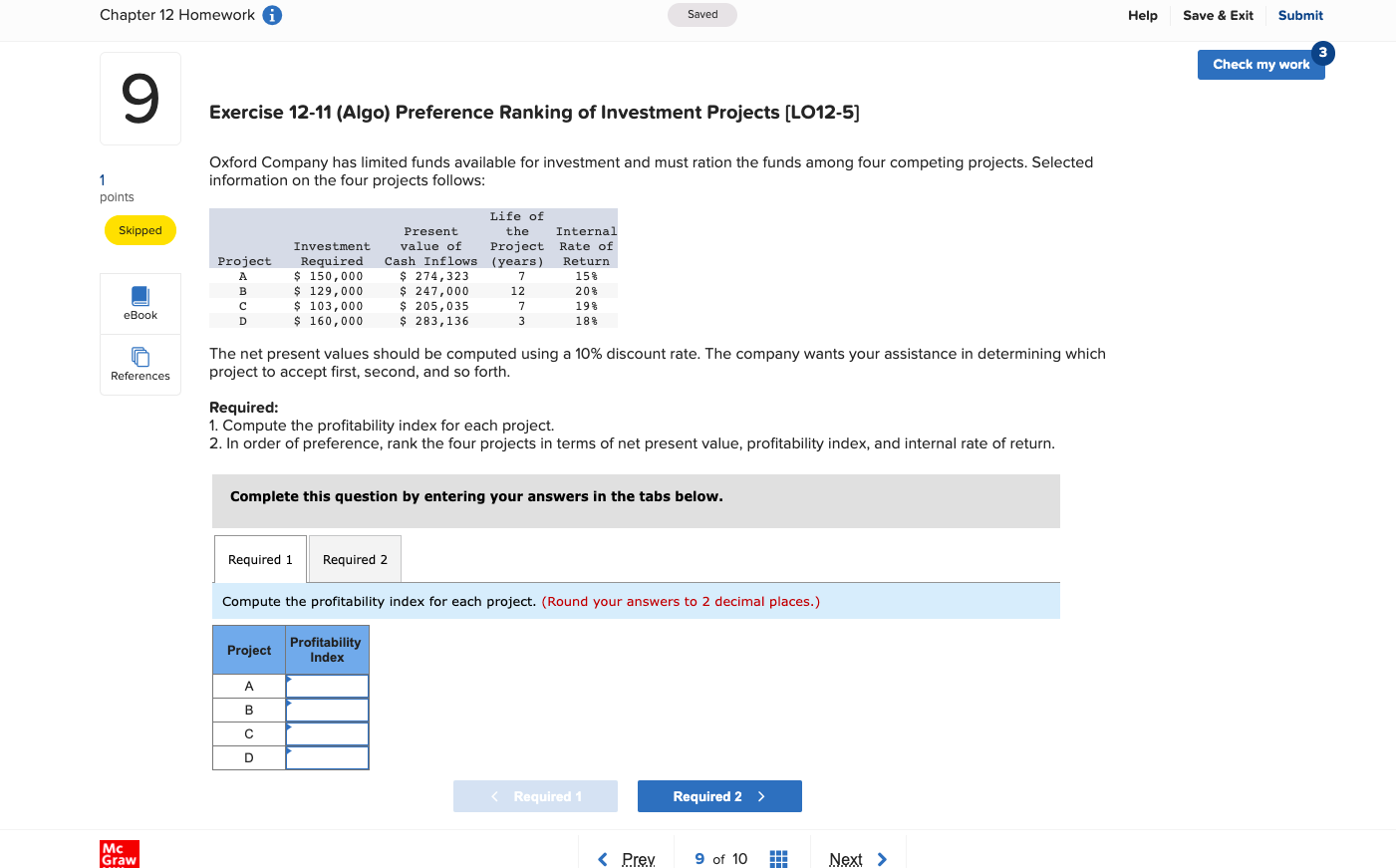Click the attempts badge showing 3

click(x=1322, y=53)
